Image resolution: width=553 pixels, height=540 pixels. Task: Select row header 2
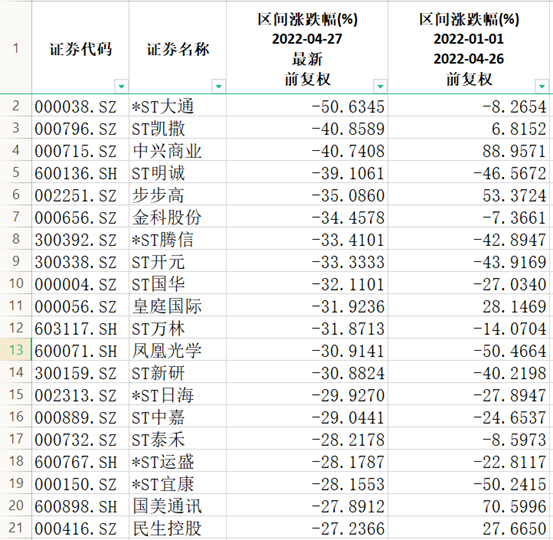tap(16, 106)
